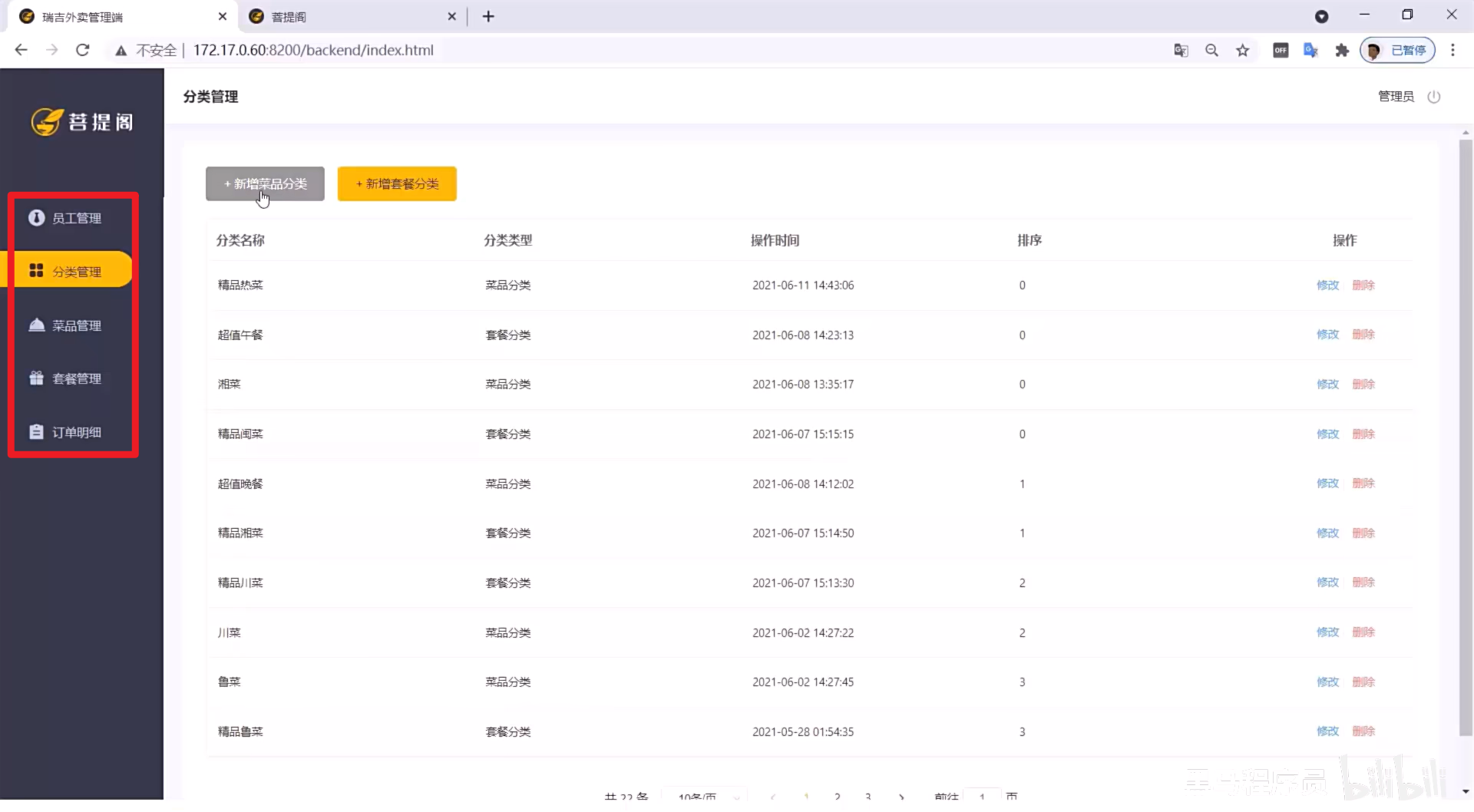Click the 排序 column header

click(1029, 240)
